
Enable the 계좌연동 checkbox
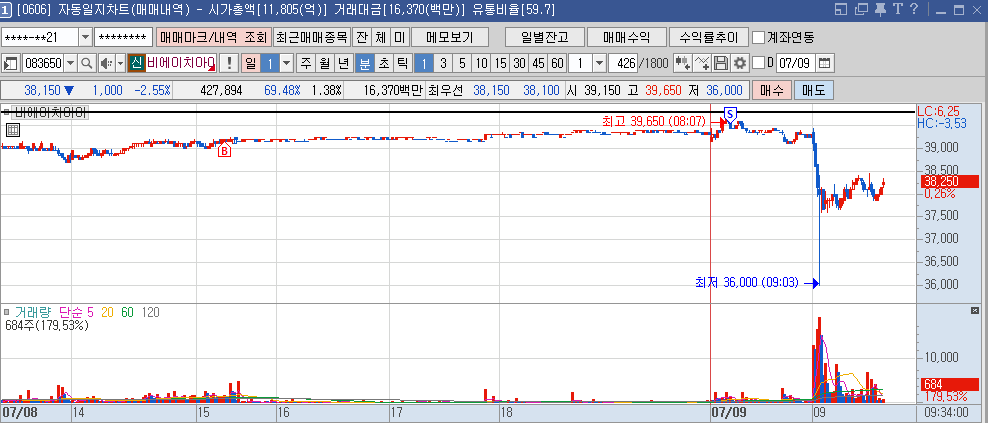coord(759,37)
